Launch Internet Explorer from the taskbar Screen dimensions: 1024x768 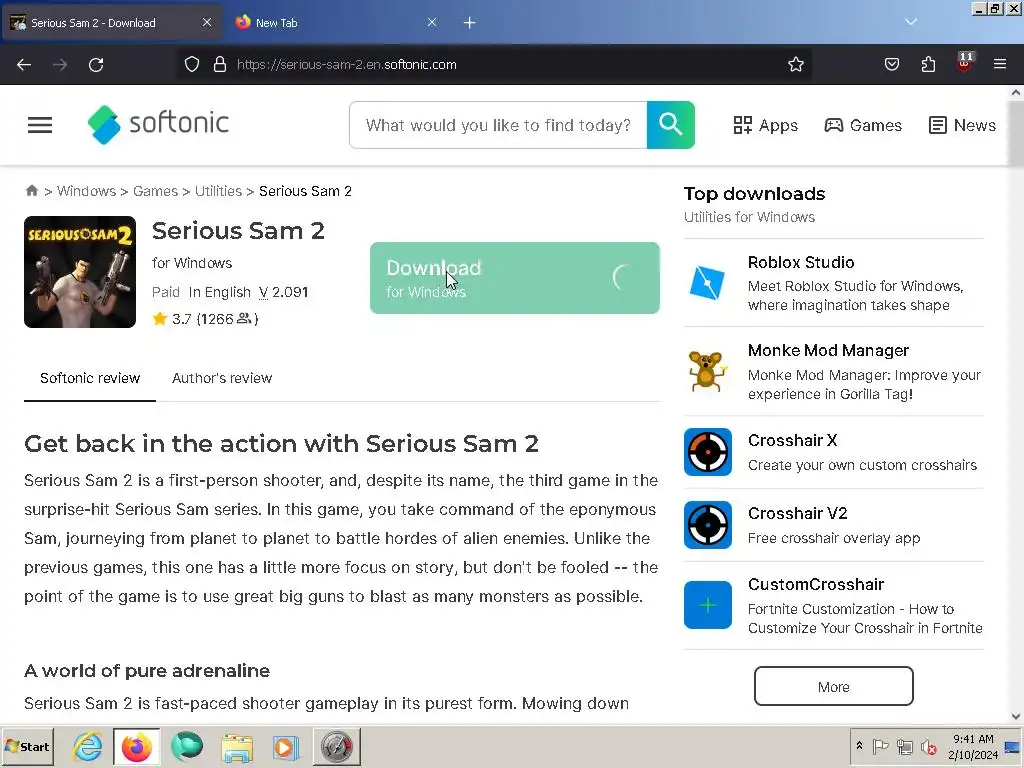88,746
